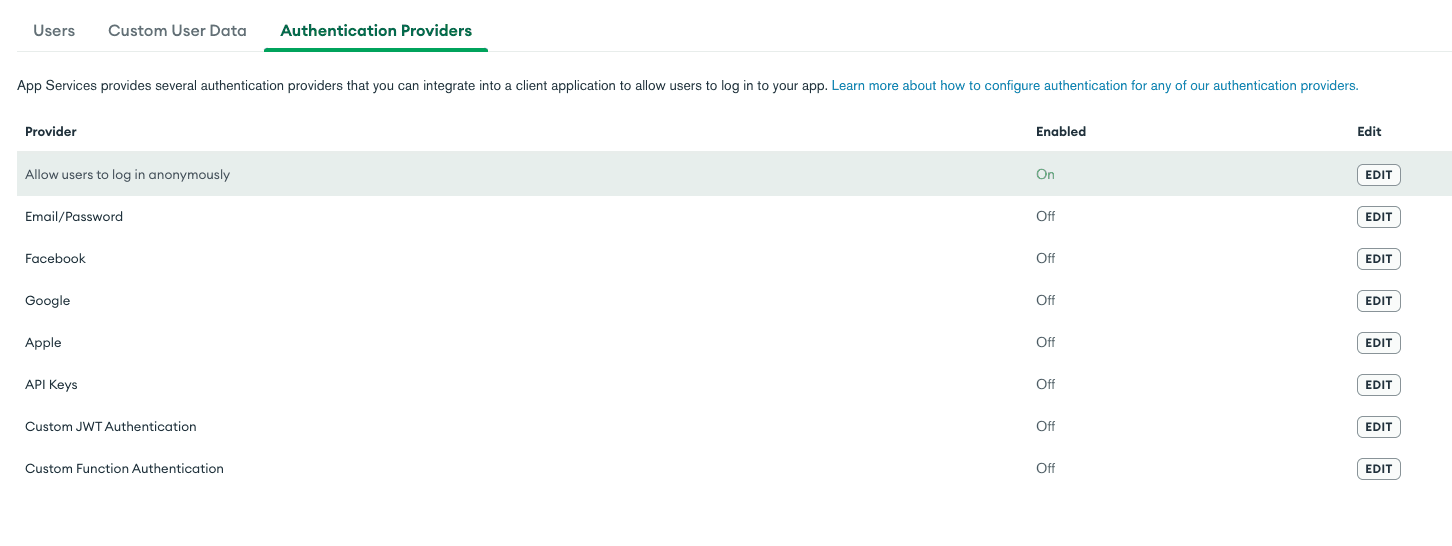Edit the anonymous login provider
1452x546 pixels.
1378,175
